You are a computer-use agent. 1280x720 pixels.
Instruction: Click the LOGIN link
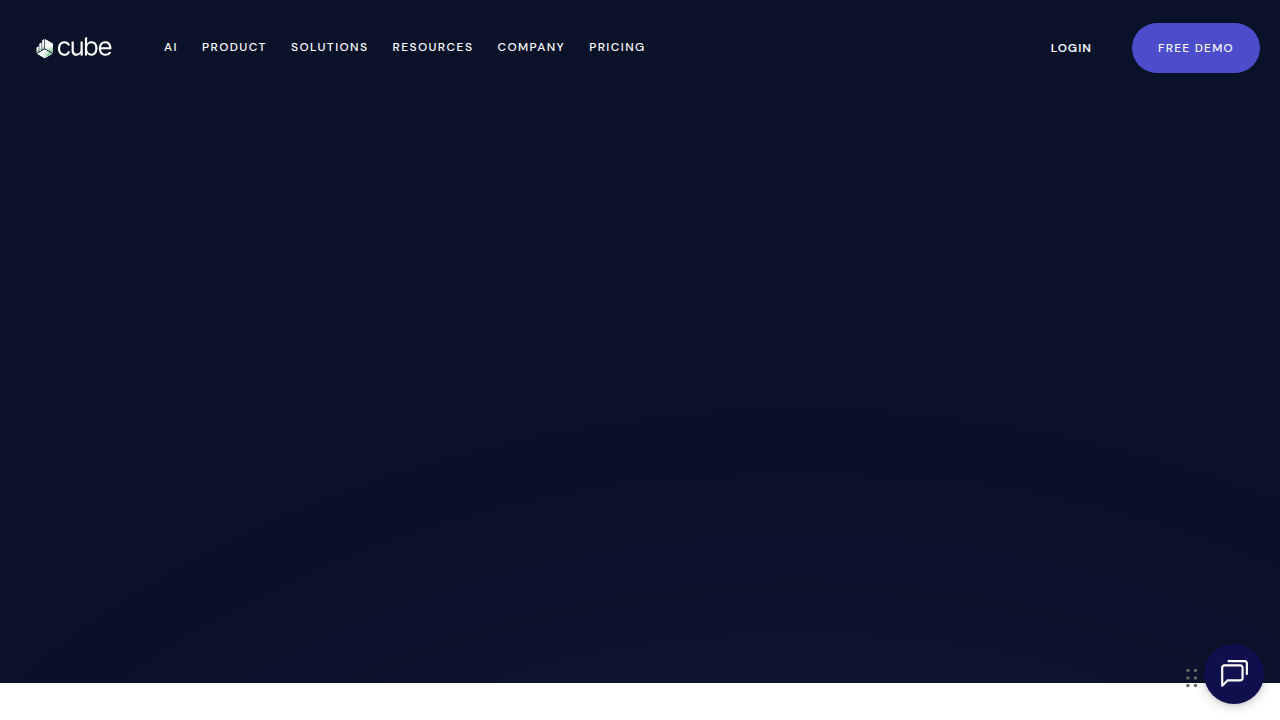tap(1071, 48)
